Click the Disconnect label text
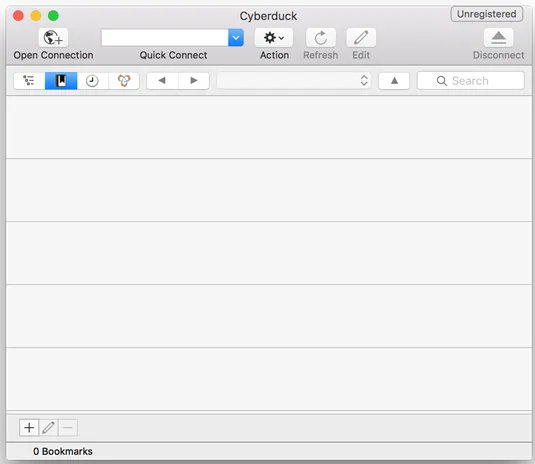This screenshot has height=464, width=535. [498, 55]
